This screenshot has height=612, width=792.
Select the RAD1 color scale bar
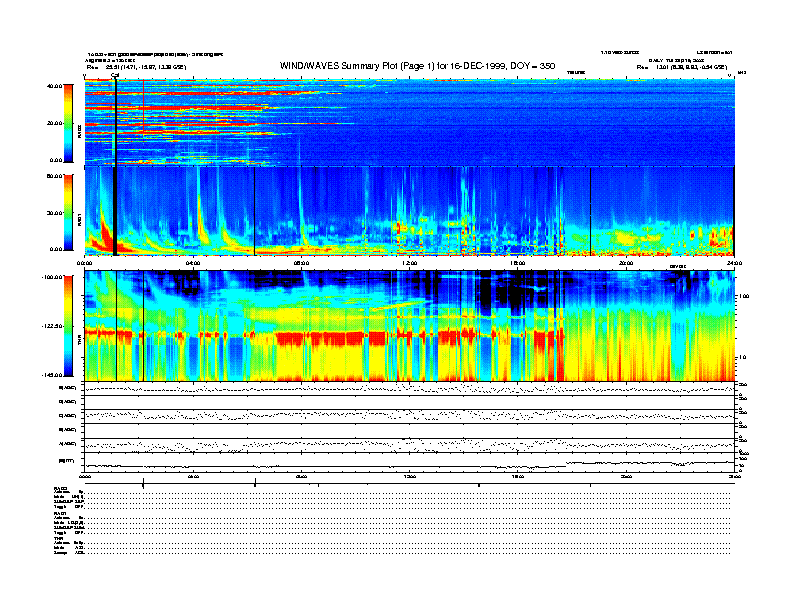coord(68,213)
